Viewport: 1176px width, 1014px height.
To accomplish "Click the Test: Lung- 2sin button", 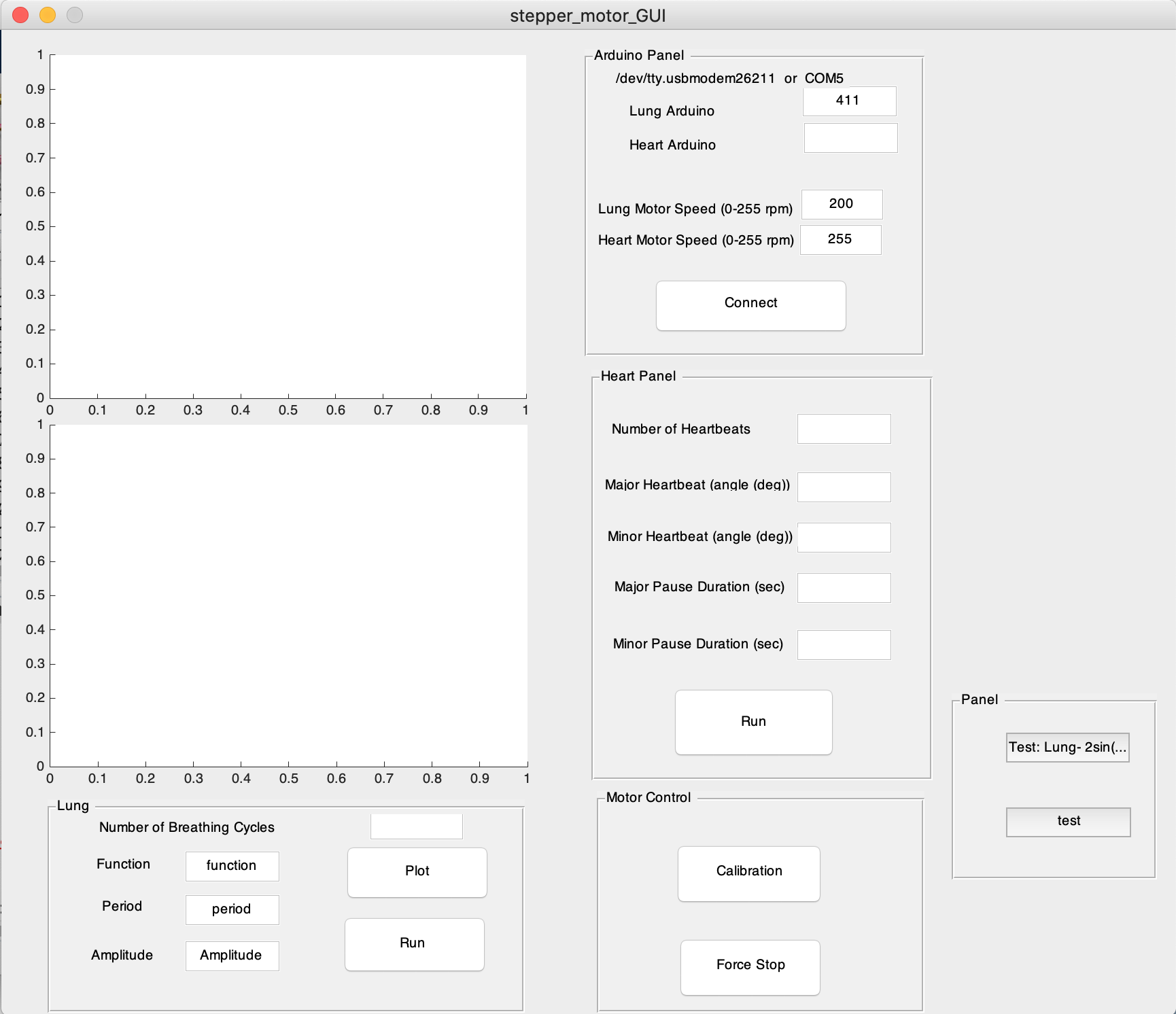I will click(x=1067, y=748).
